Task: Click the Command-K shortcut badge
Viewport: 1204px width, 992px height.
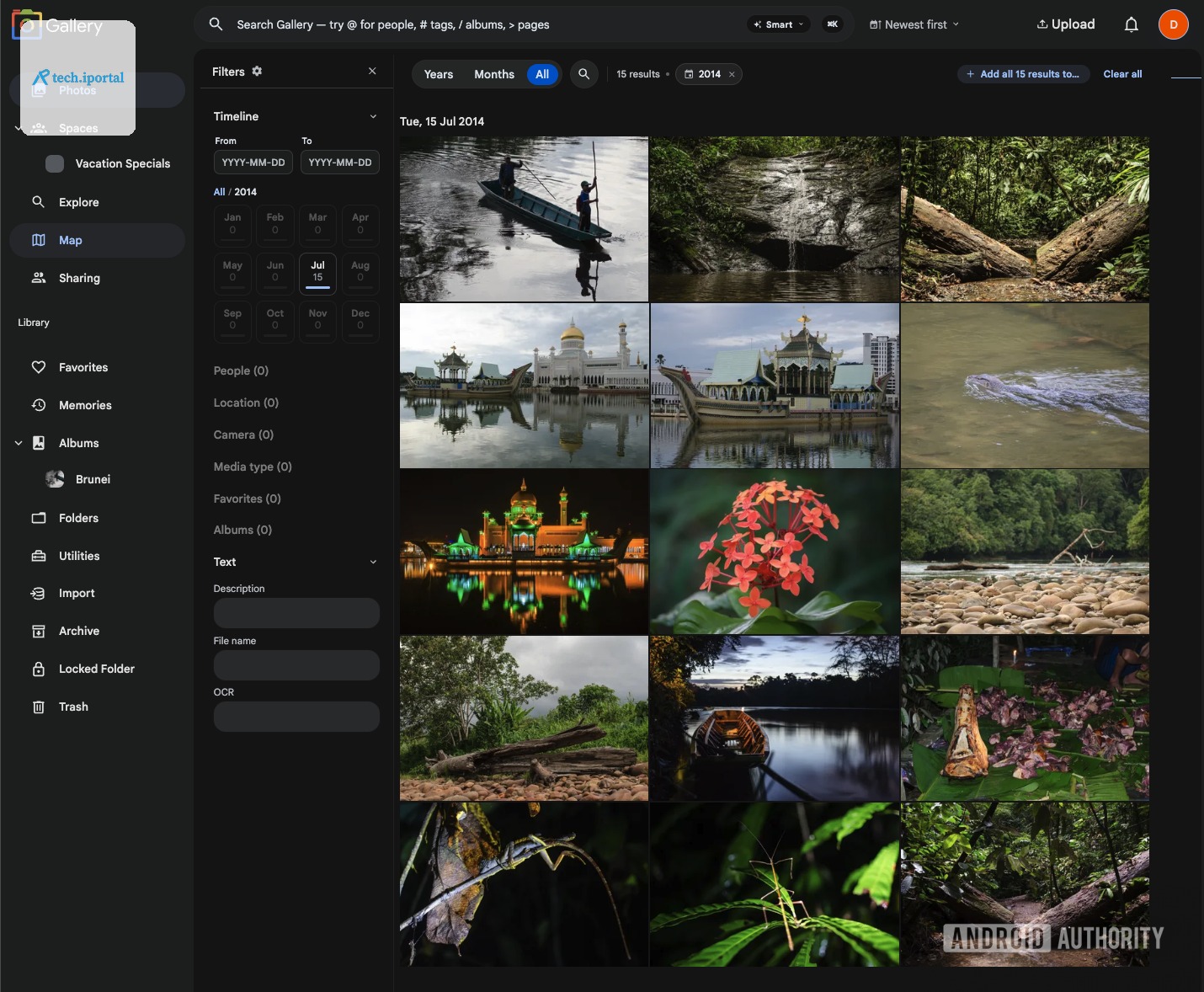Action: [x=833, y=24]
